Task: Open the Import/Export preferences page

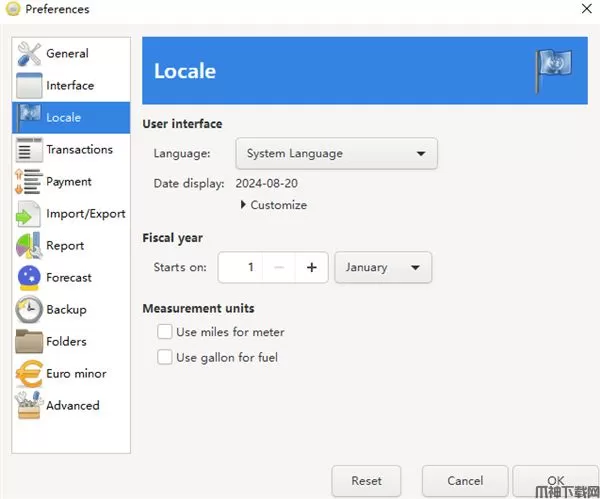Action: coord(71,214)
